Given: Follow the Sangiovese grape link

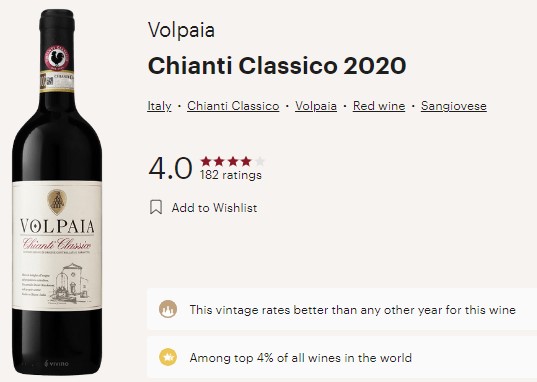Looking at the screenshot, I should pos(454,106).
